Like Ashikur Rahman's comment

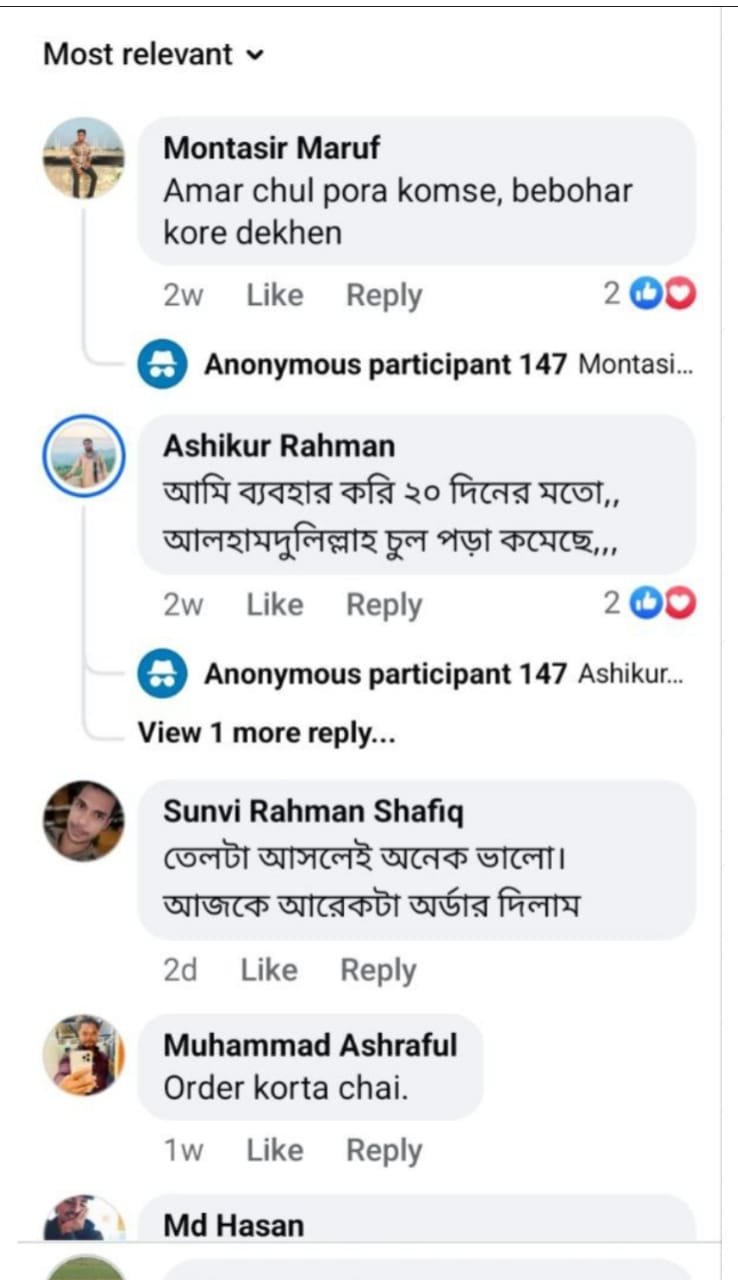tap(274, 605)
